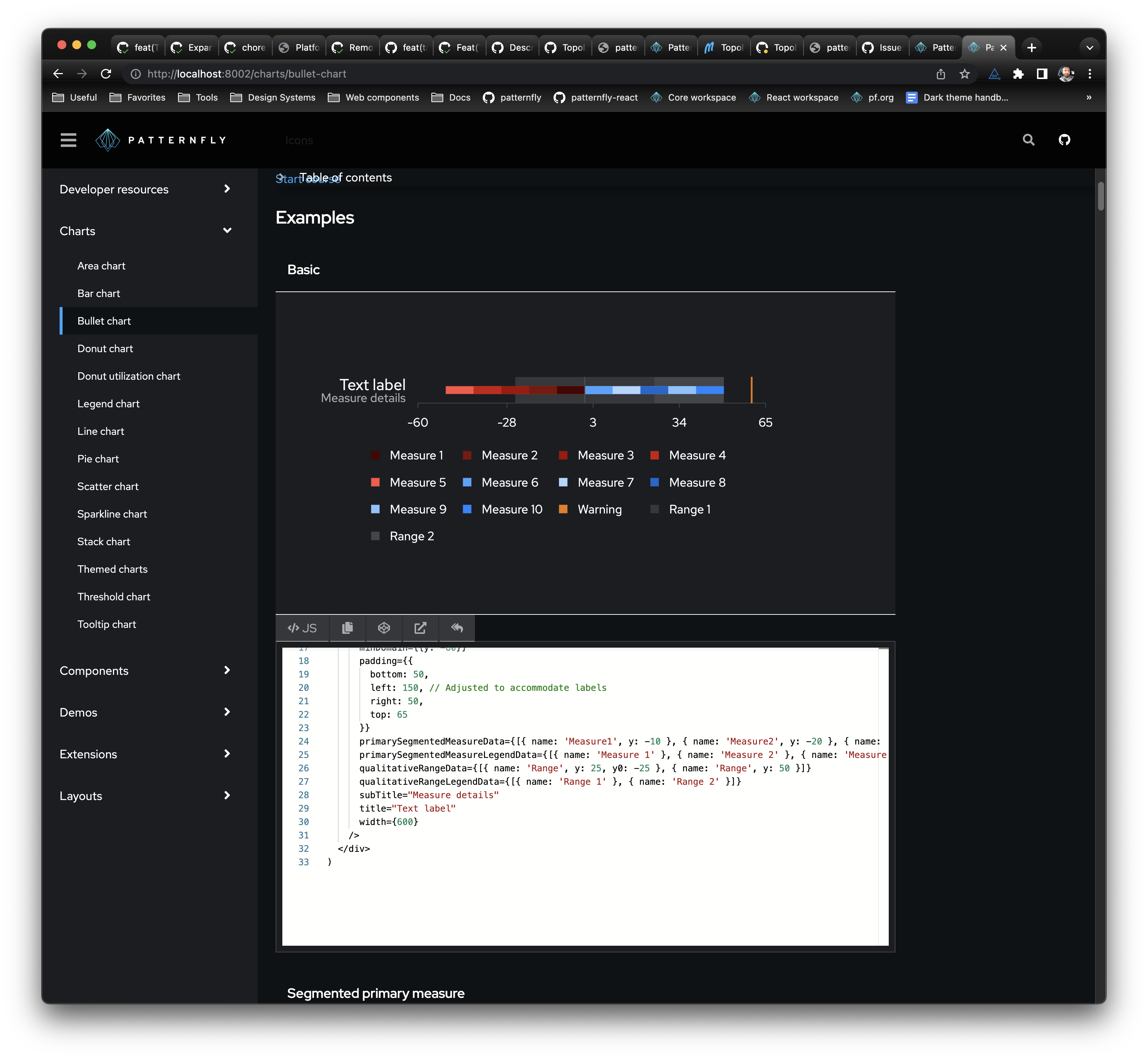Select Threshold chart in sidebar
This screenshot has height=1059, width=1148.
[114, 597]
